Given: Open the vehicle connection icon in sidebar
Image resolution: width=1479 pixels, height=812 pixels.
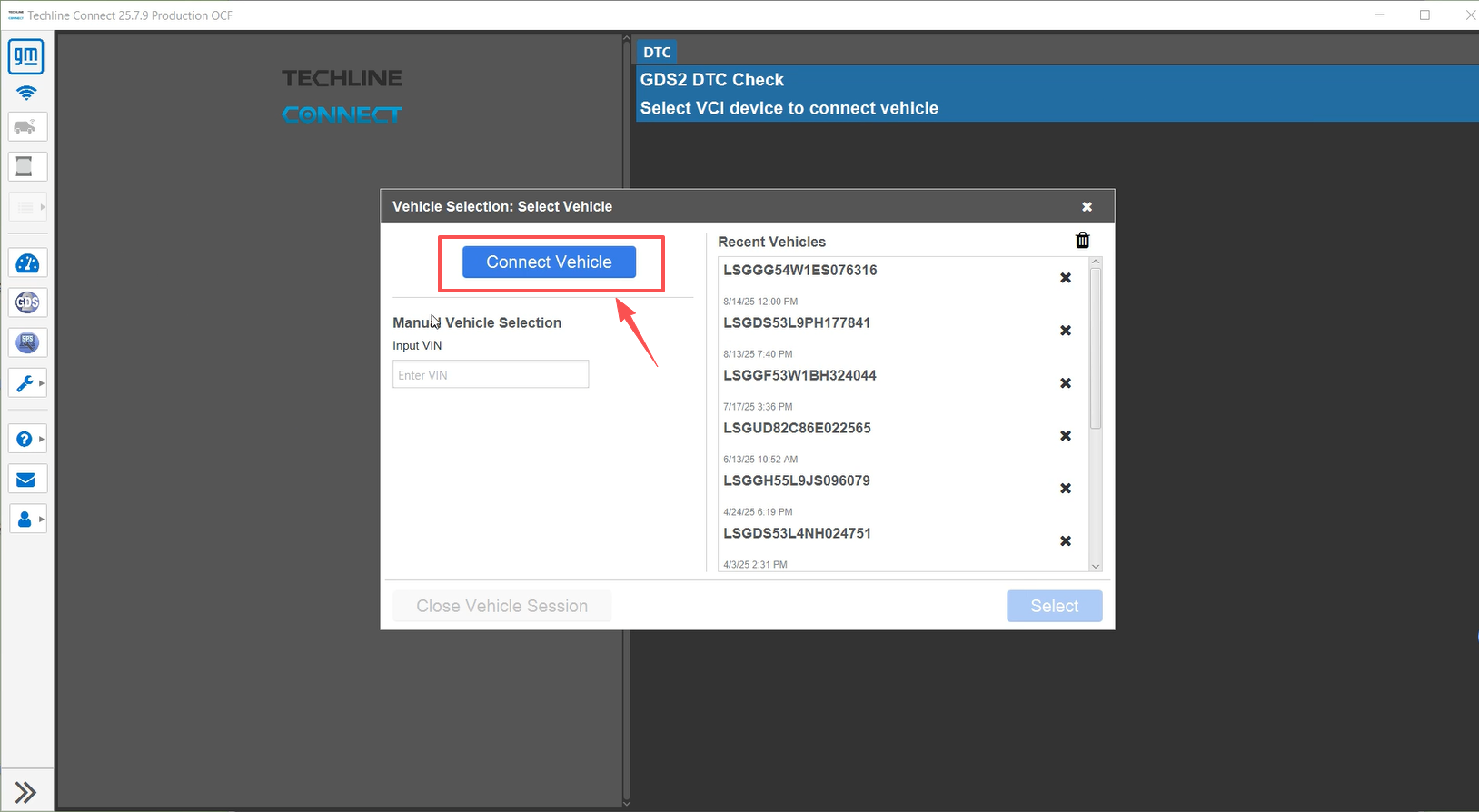Looking at the screenshot, I should click(x=26, y=126).
